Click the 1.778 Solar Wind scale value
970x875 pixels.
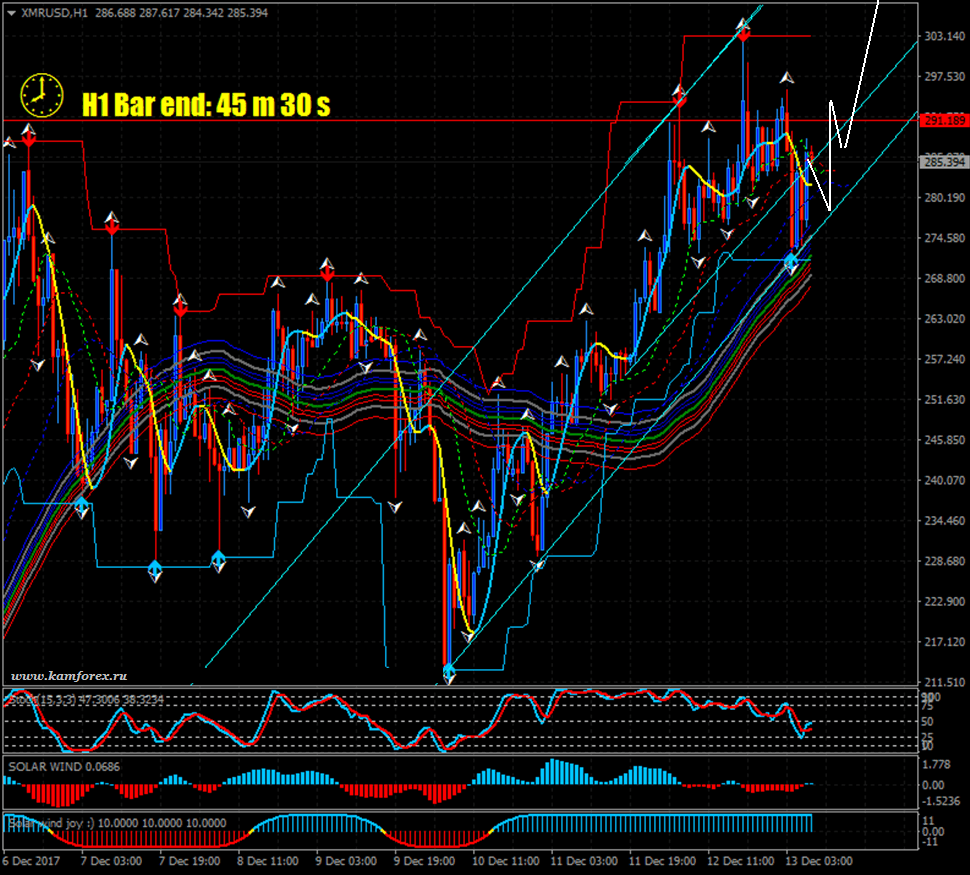click(936, 765)
